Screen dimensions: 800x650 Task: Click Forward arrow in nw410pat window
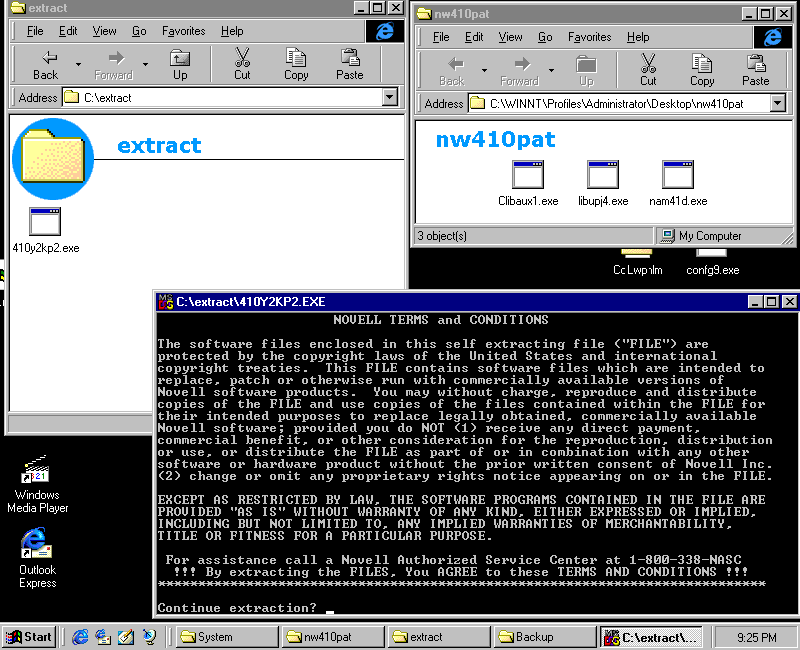[522, 64]
